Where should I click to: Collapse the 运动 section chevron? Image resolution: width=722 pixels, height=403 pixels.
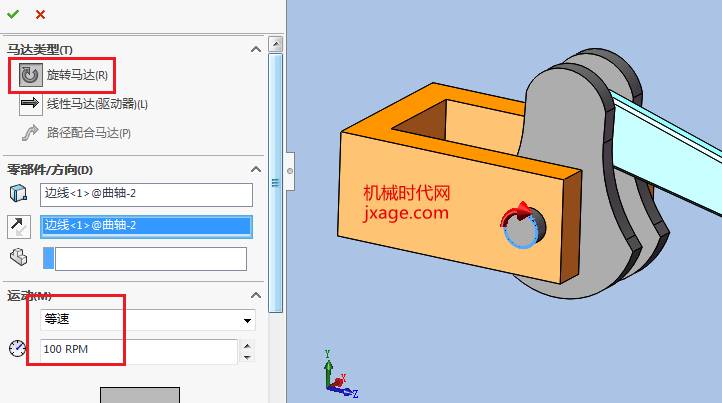click(x=255, y=296)
